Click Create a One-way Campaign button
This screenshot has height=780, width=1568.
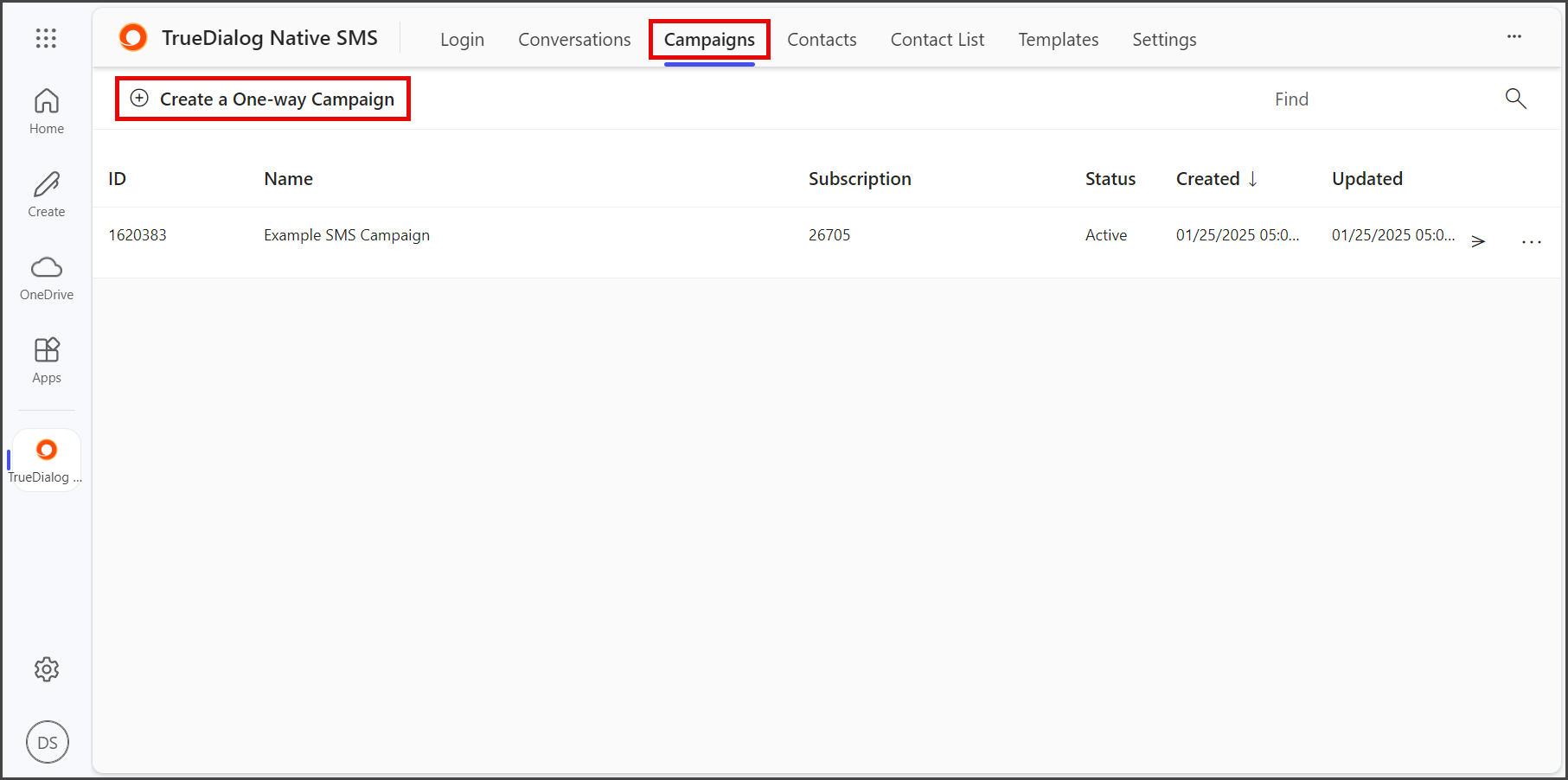(263, 99)
